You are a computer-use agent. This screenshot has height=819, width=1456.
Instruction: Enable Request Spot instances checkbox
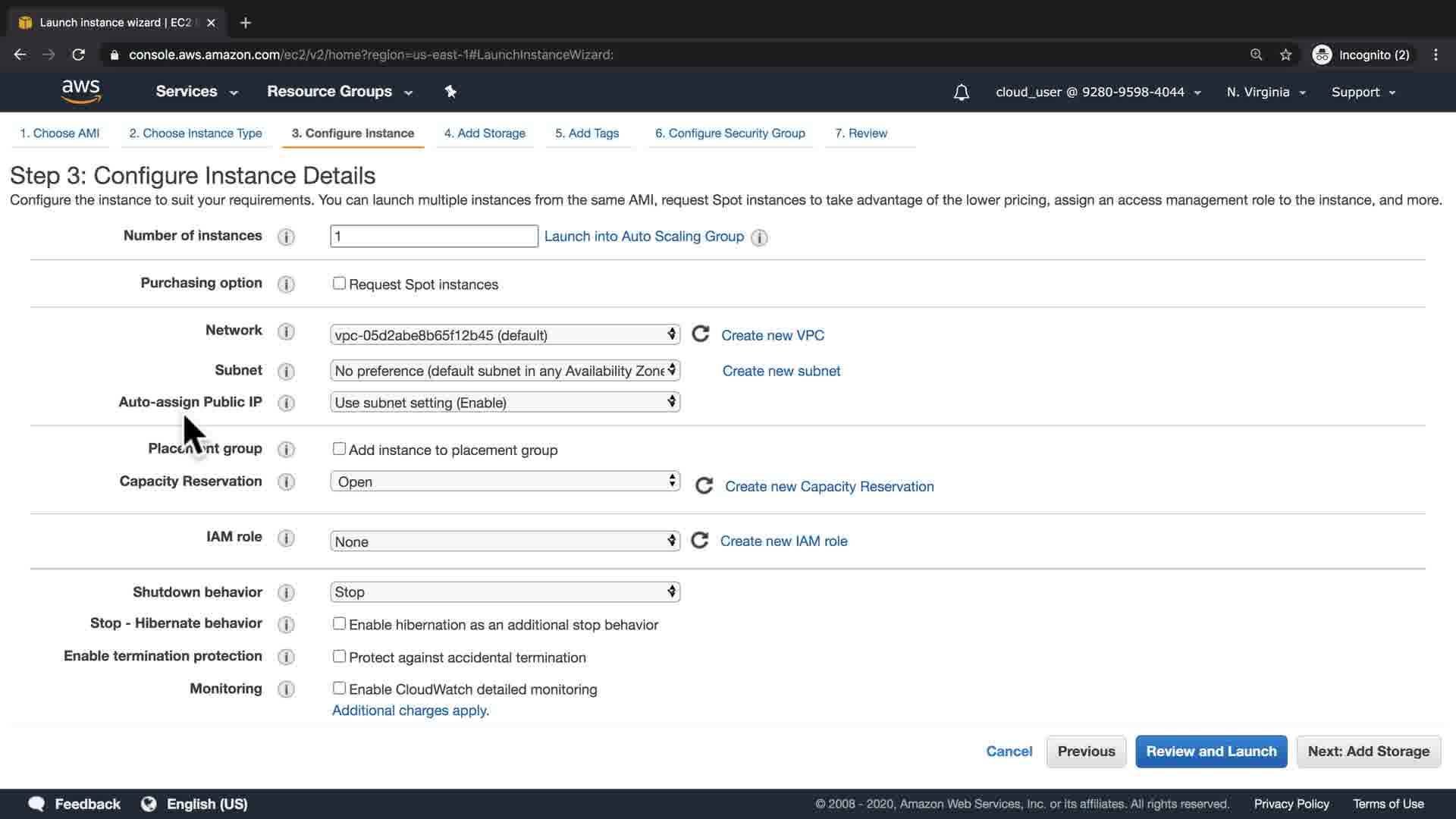[339, 284]
